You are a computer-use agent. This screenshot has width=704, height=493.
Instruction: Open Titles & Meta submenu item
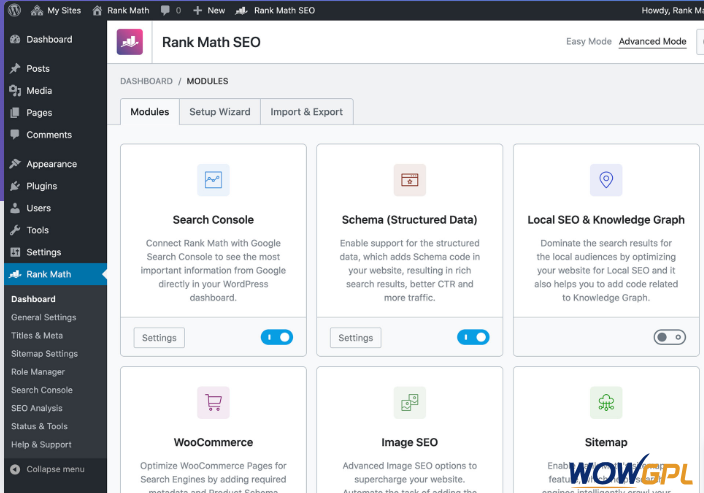coord(37,335)
